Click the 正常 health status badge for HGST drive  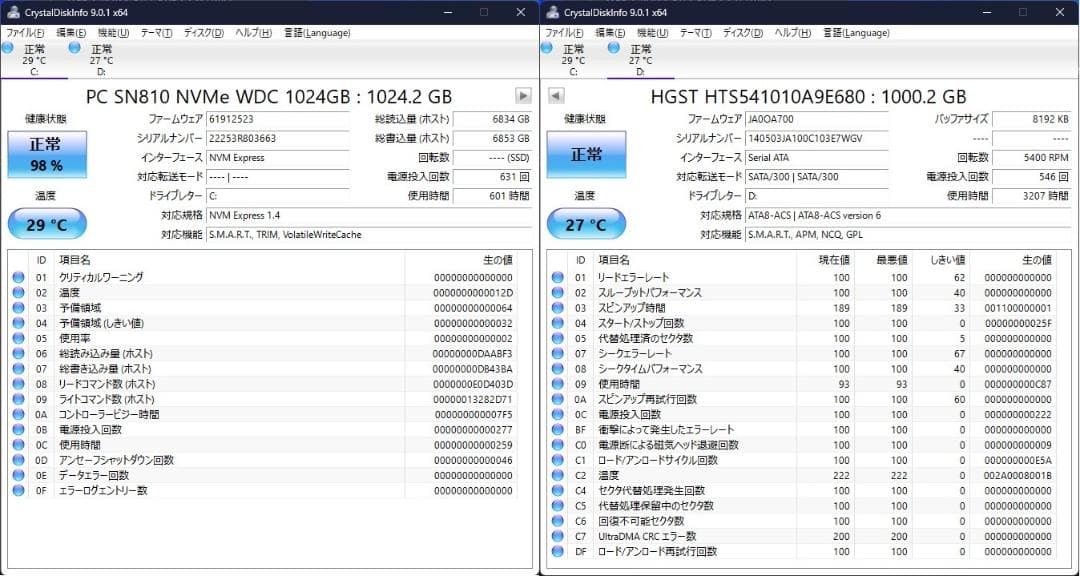click(x=588, y=156)
